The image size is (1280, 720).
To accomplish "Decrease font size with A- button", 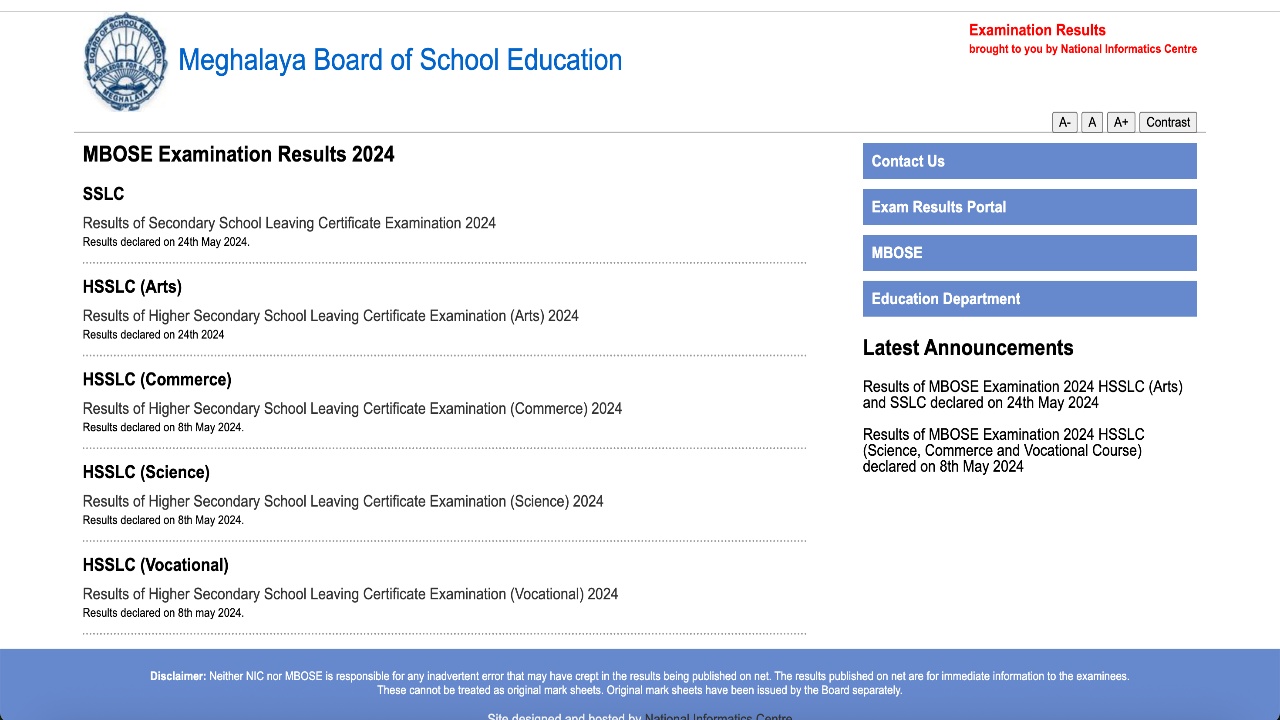I will (x=1064, y=122).
